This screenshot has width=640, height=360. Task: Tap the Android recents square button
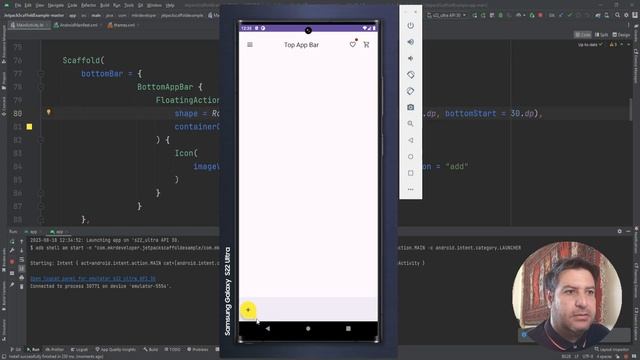tap(348, 328)
